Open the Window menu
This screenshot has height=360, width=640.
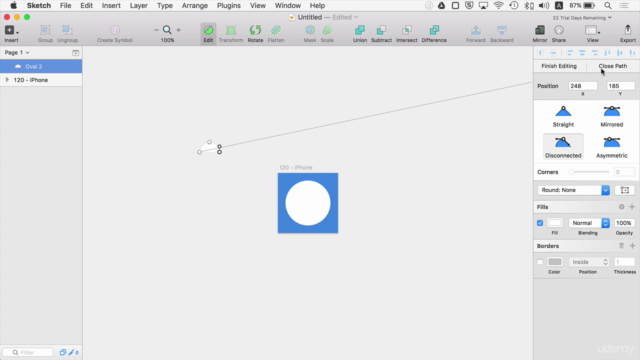[288, 6]
